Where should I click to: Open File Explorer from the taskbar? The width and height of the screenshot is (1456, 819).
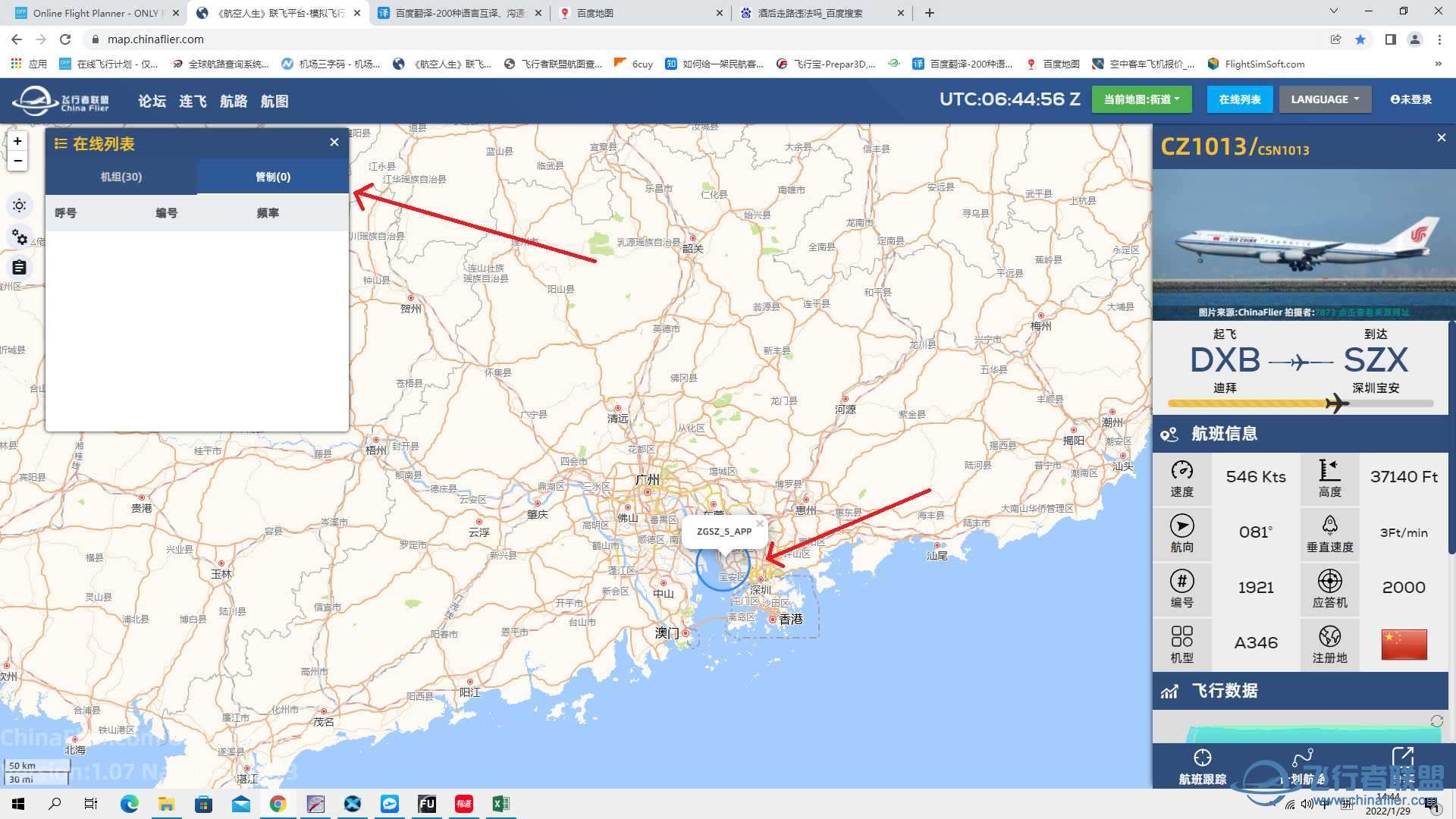[166, 804]
